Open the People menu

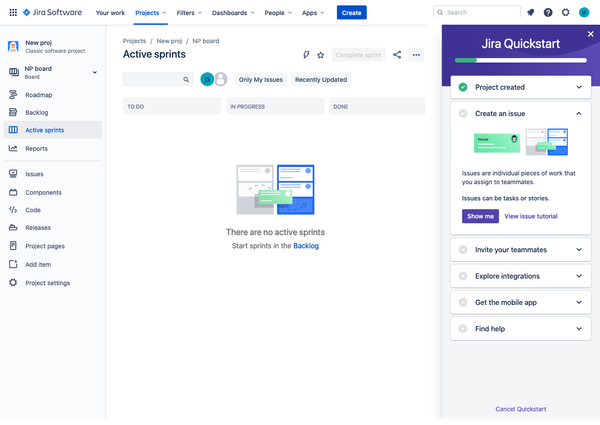278,13
